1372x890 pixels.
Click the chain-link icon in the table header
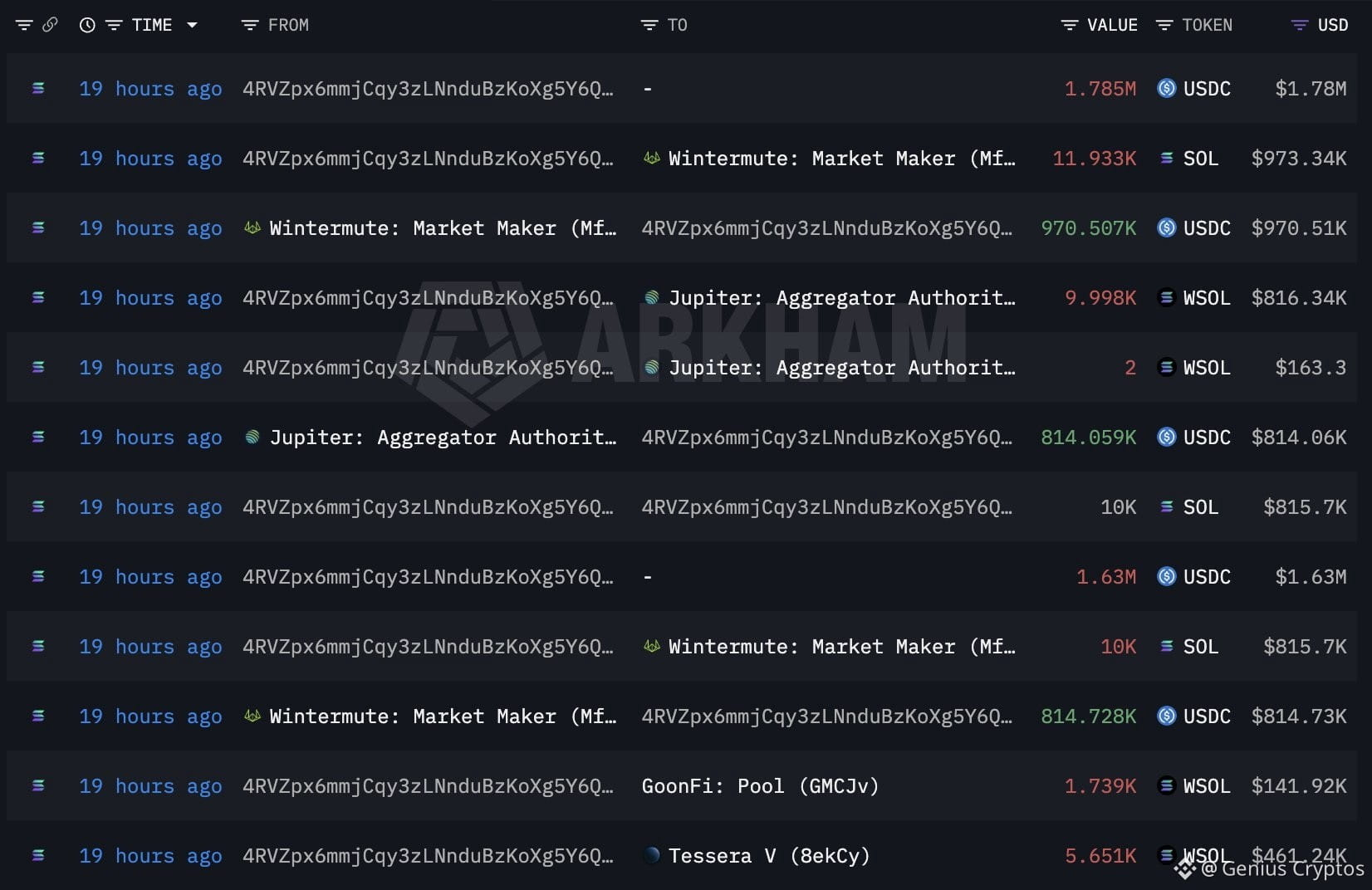click(50, 25)
